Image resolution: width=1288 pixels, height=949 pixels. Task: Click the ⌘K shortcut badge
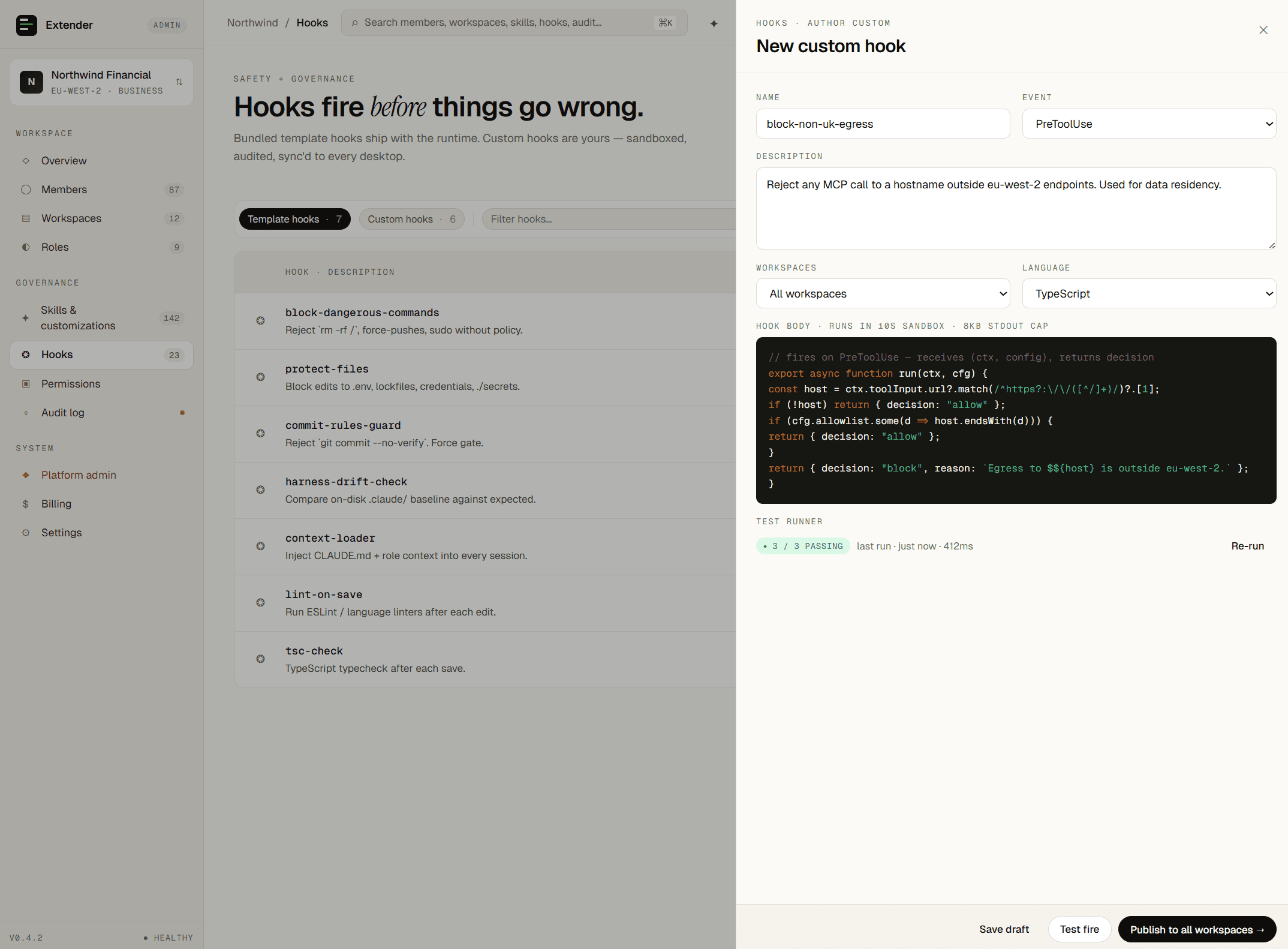point(666,23)
